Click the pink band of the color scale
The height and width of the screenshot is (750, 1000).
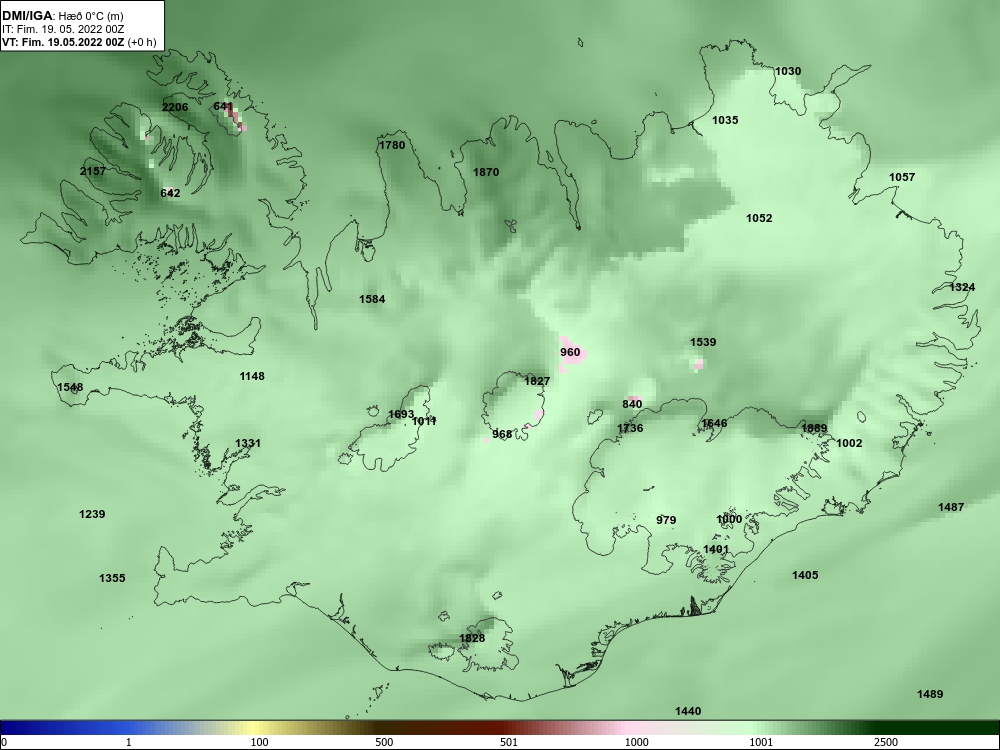pyautogui.click(x=628, y=728)
